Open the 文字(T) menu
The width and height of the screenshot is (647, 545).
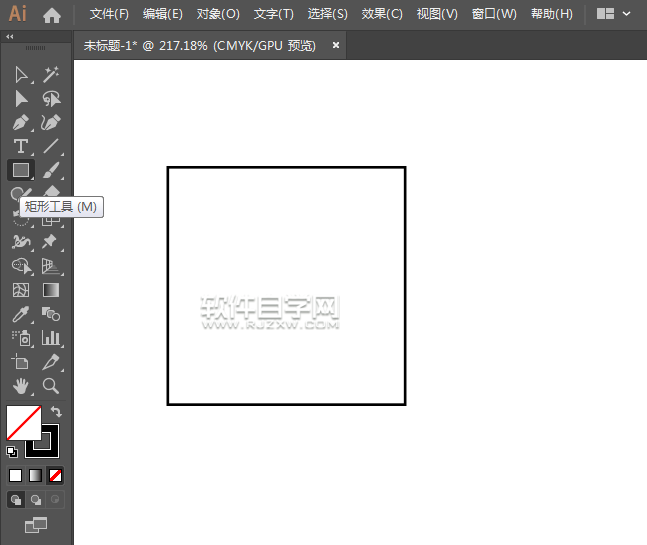(x=274, y=14)
